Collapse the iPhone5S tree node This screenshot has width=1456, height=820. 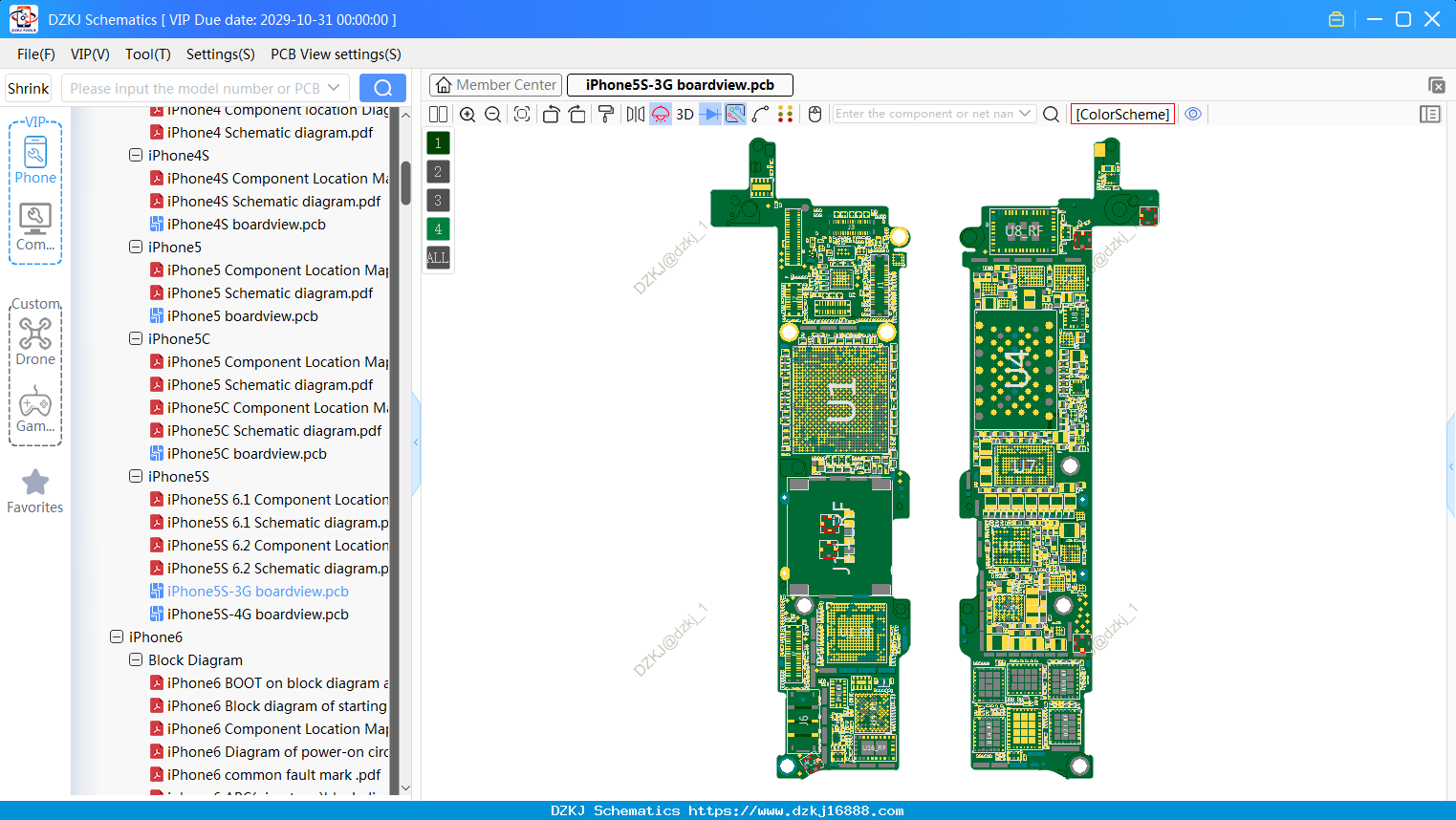point(136,476)
